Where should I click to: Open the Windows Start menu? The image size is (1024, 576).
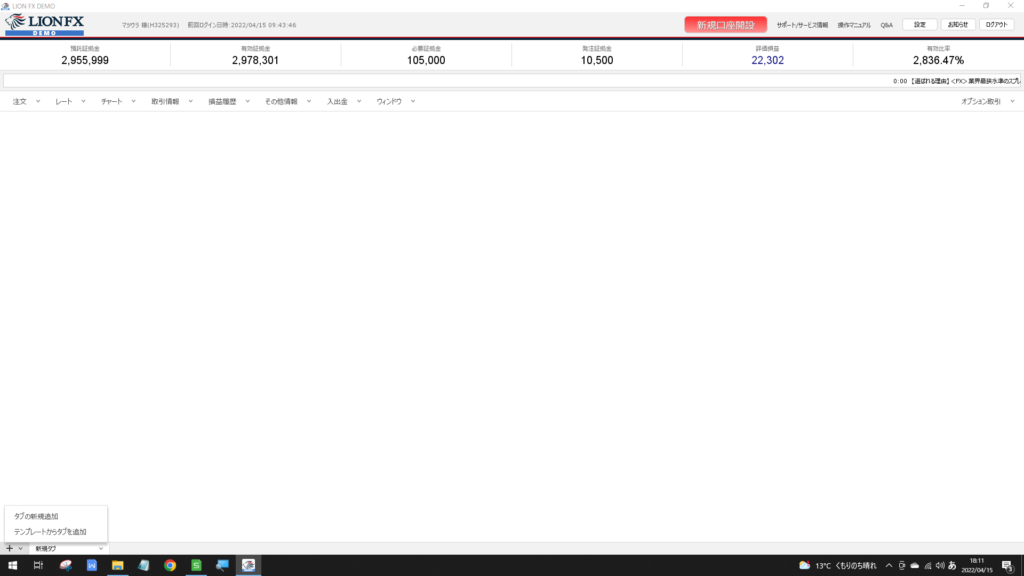coord(12,566)
